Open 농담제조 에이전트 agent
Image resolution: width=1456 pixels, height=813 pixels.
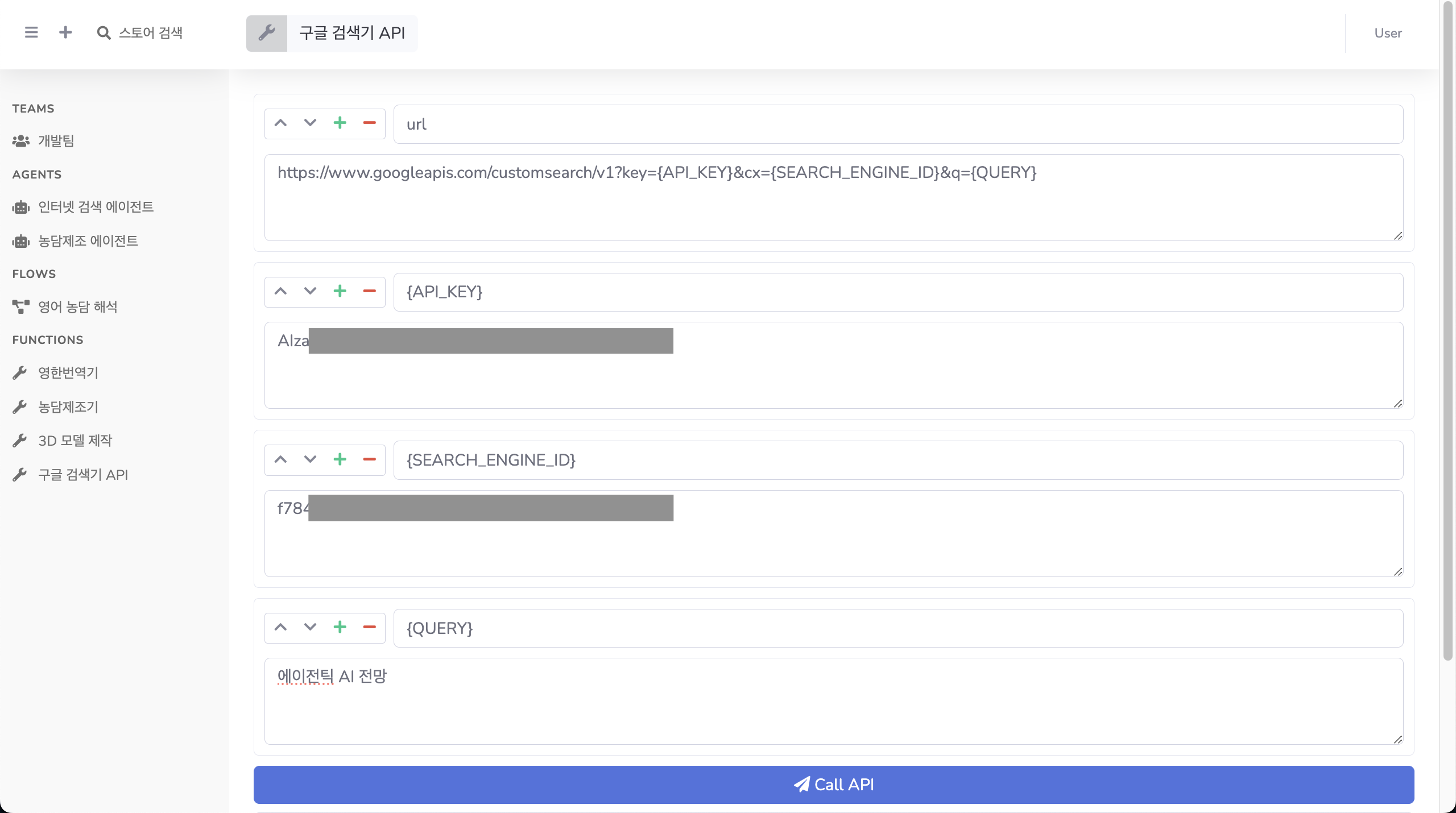coord(75,241)
